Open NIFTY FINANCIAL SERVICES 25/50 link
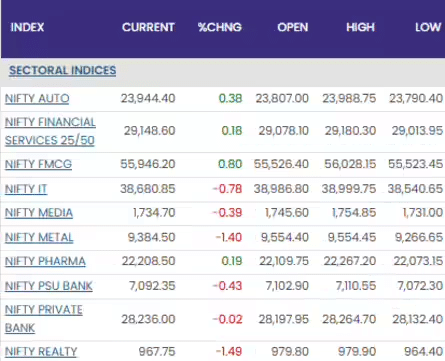 pyautogui.click(x=50, y=131)
